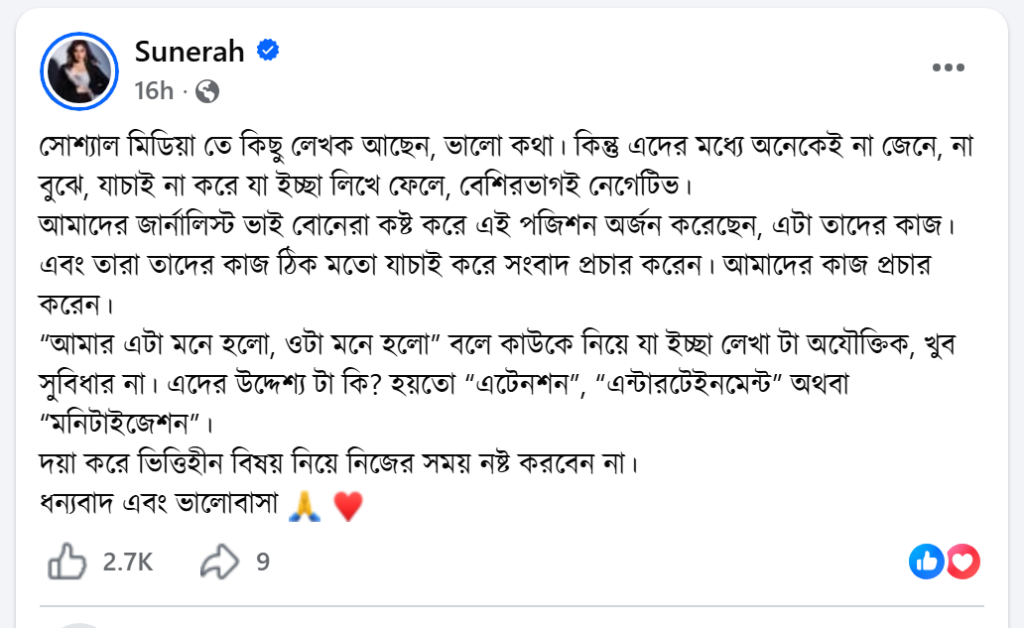This screenshot has height=628, width=1024.
Task: Click the 2.7K likes count
Action: (x=127, y=562)
